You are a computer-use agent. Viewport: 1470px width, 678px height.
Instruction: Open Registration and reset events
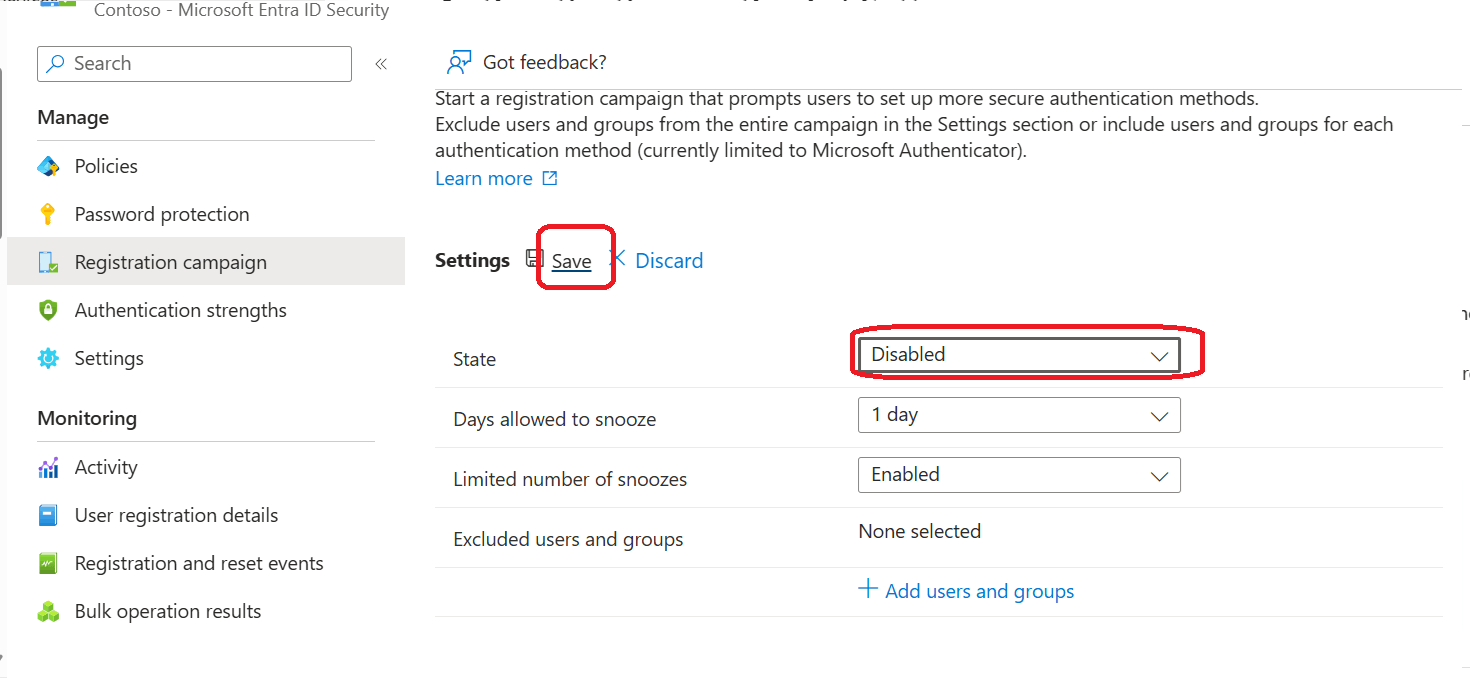(199, 562)
